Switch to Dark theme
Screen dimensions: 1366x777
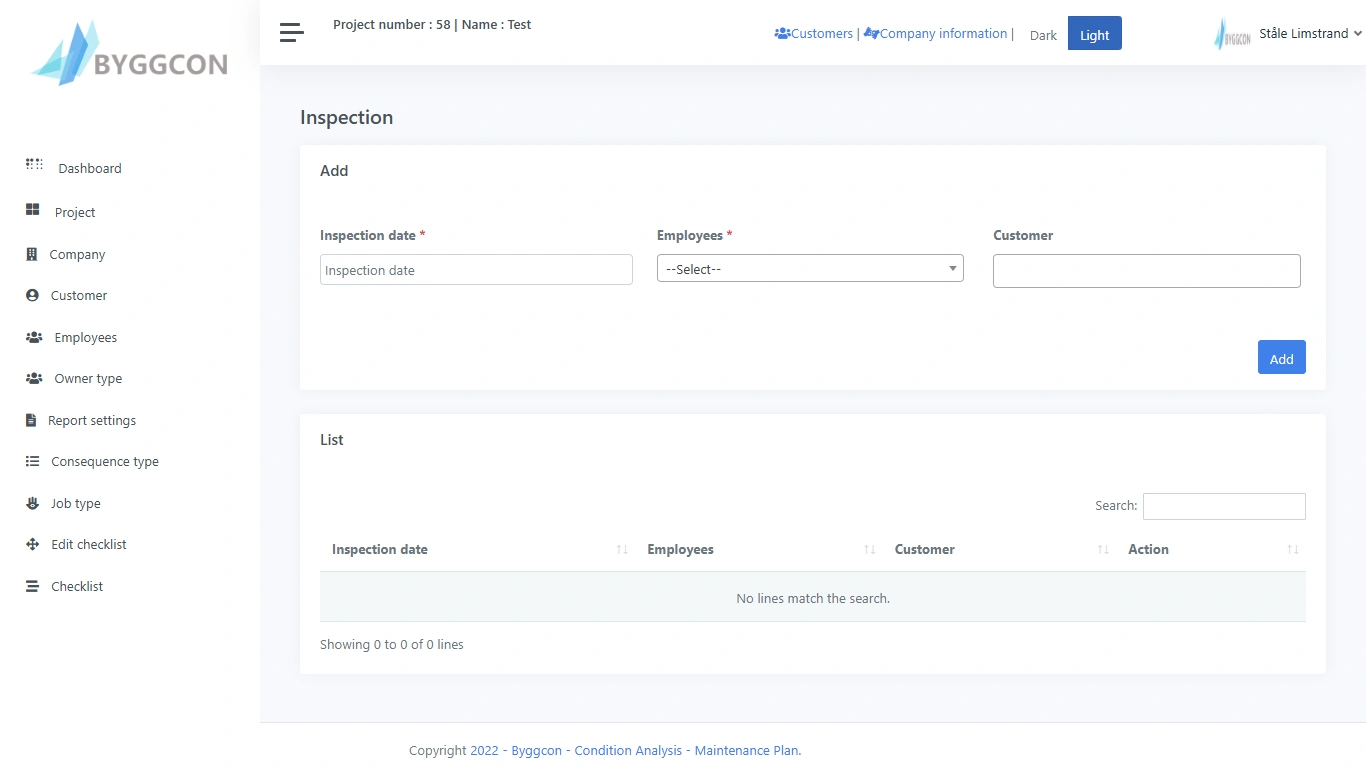tap(1043, 35)
